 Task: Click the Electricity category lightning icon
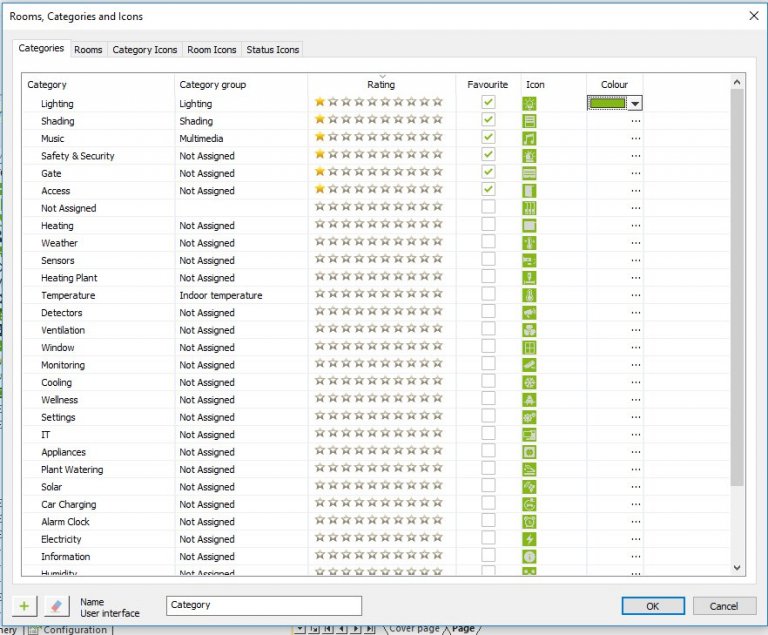530,539
